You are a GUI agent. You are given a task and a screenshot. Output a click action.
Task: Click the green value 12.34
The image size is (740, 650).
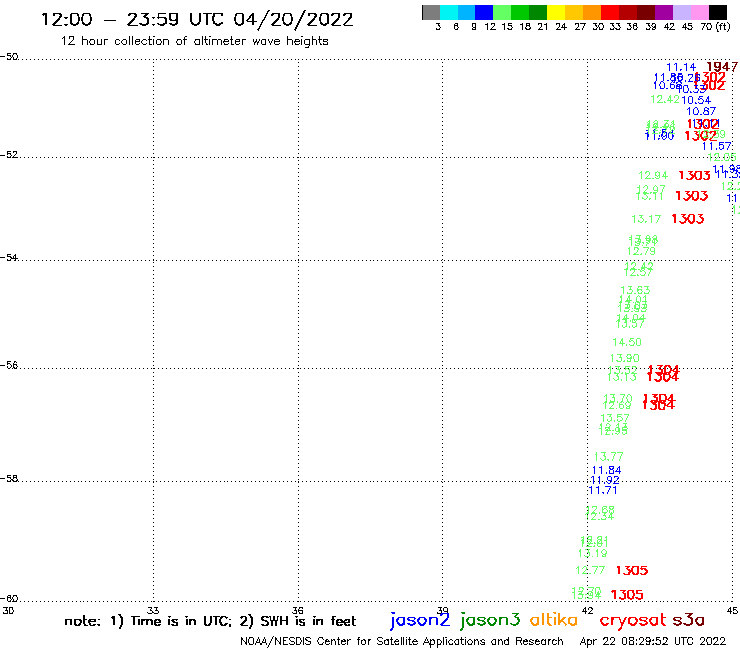[600, 516]
